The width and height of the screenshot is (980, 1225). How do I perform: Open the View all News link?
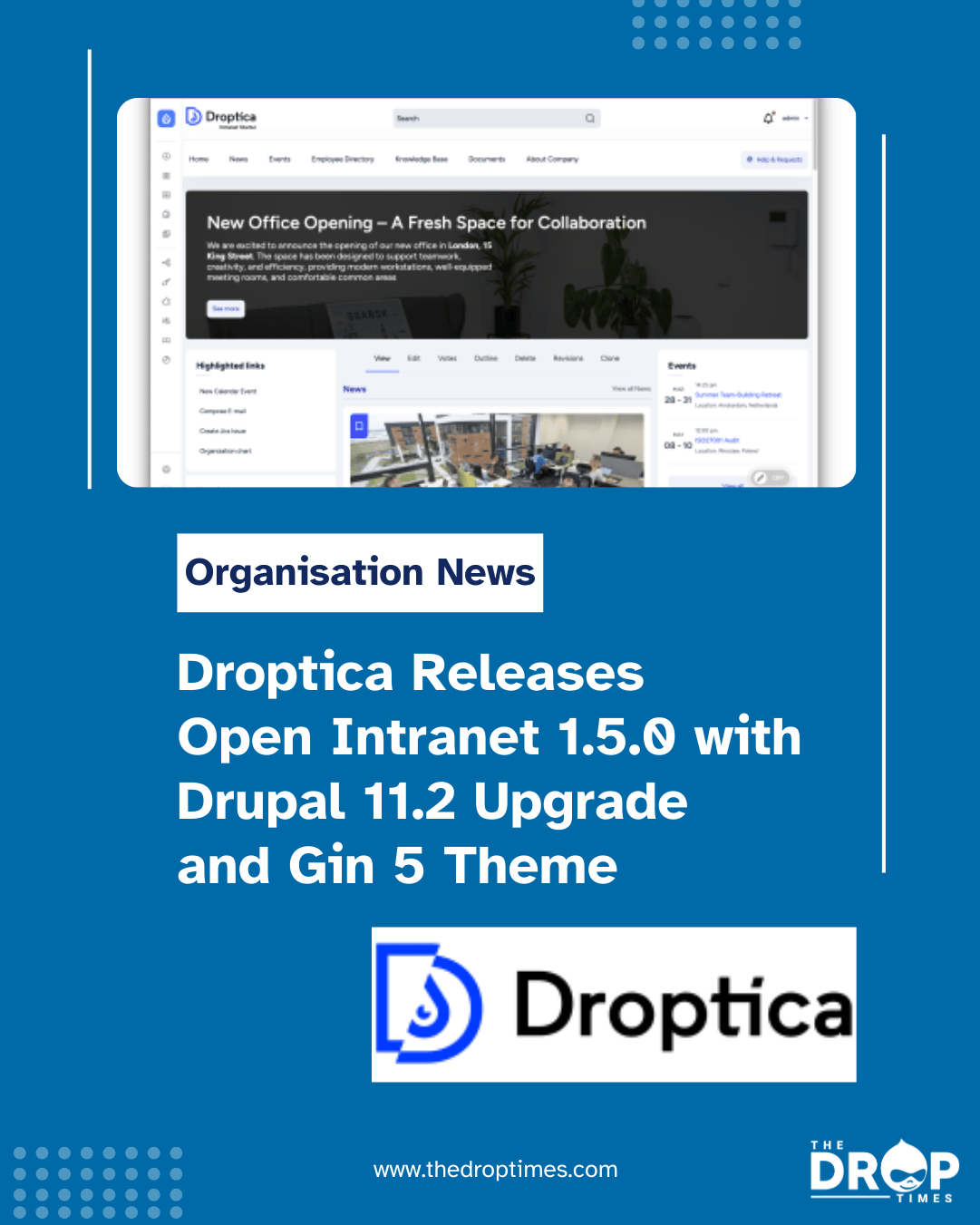click(x=631, y=388)
